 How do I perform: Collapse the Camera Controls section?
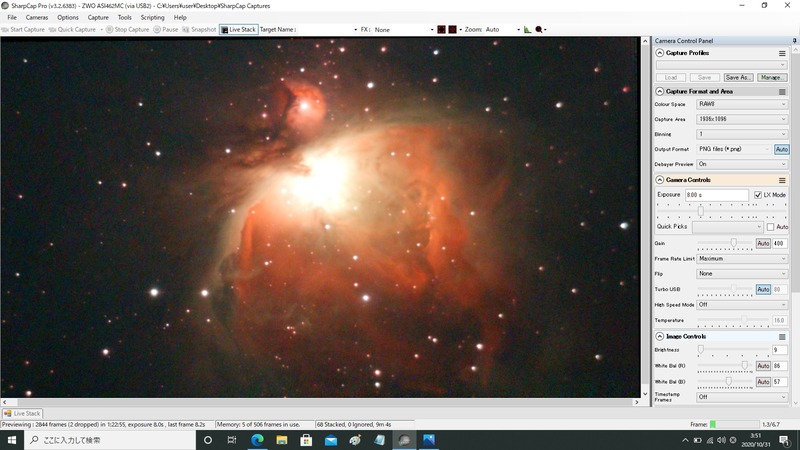[660, 180]
